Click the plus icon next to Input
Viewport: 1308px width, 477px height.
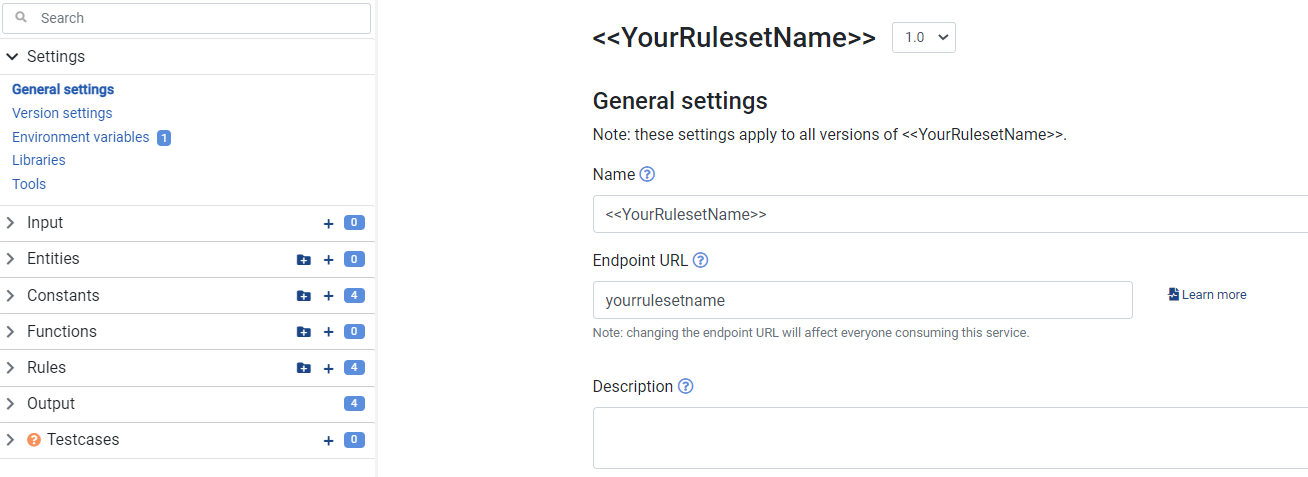coord(328,223)
